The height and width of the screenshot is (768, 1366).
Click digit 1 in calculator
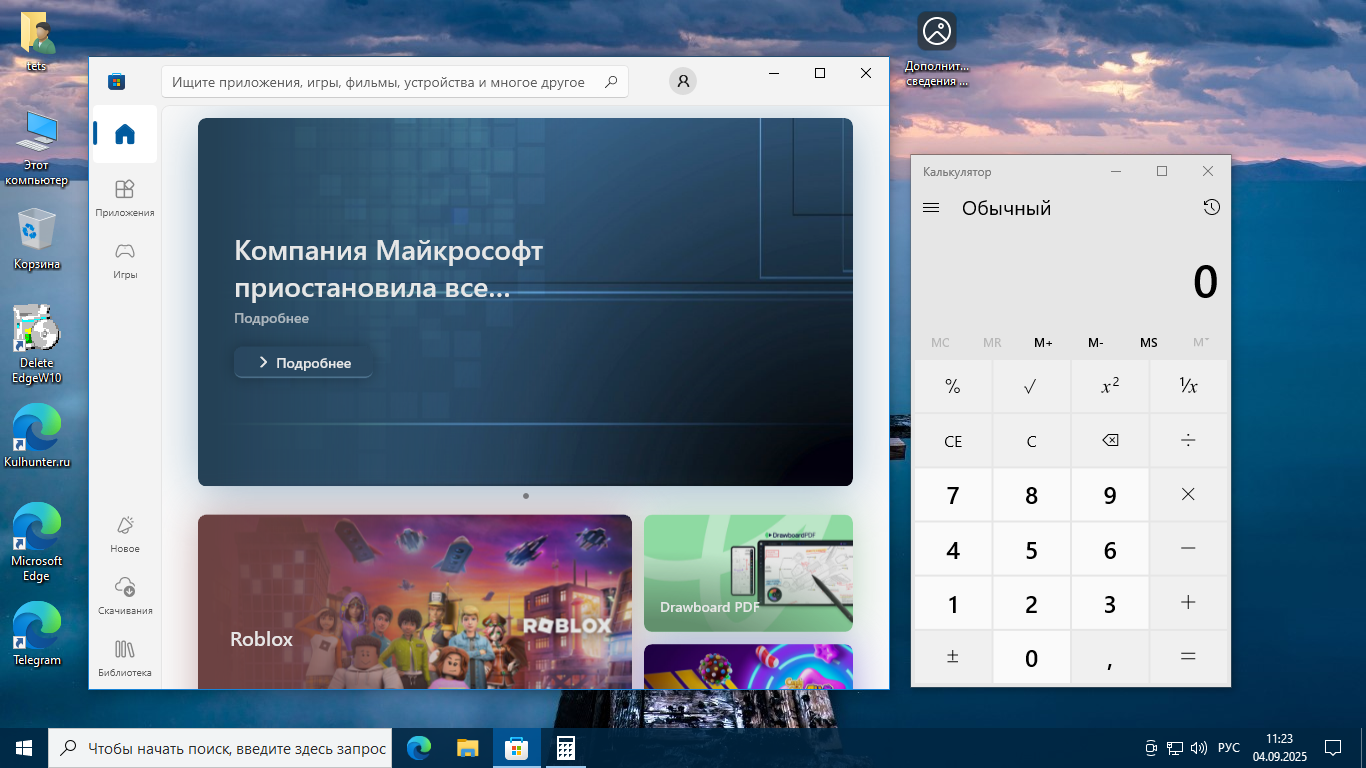tap(953, 602)
